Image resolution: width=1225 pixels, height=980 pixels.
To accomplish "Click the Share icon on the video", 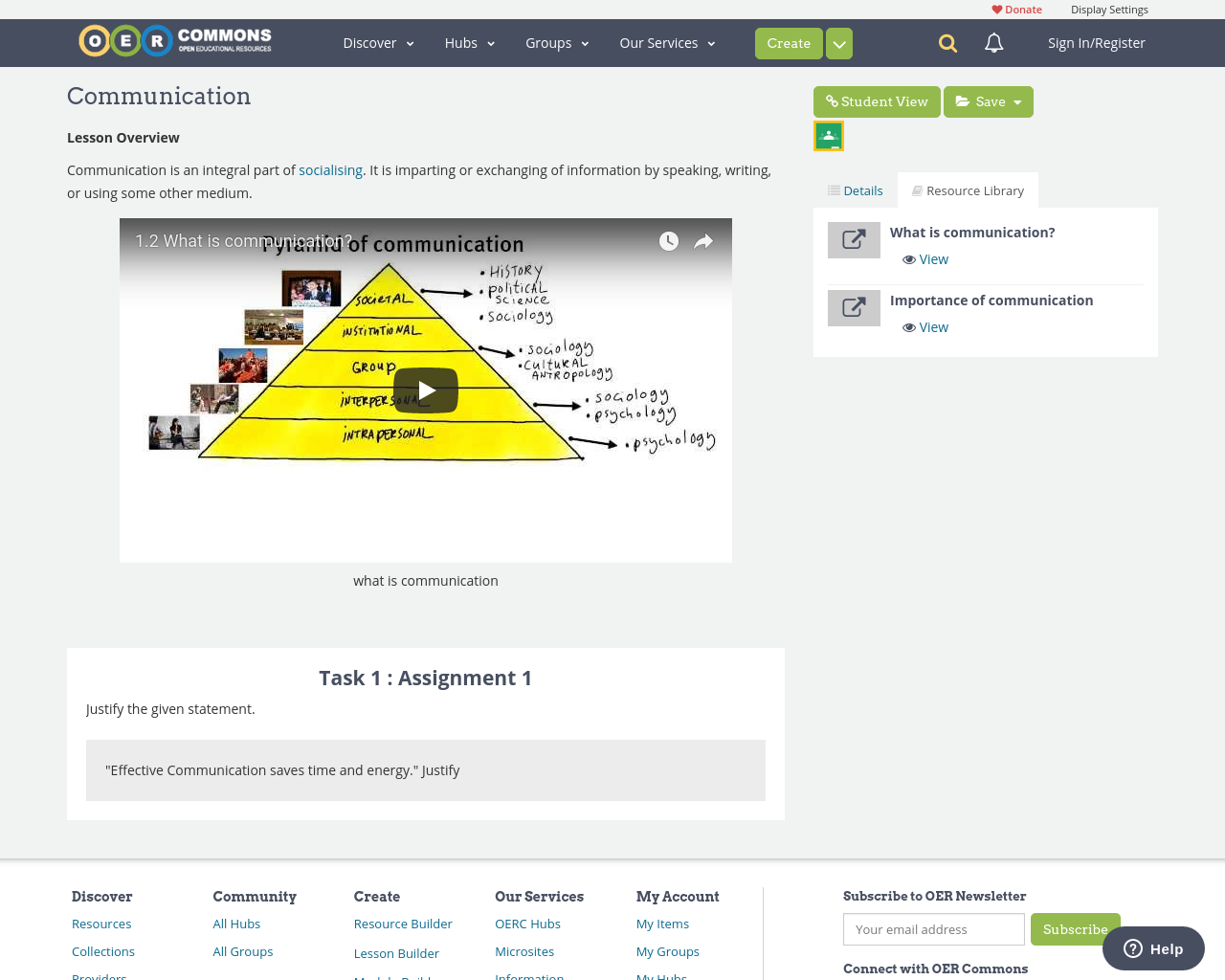I will (x=705, y=240).
